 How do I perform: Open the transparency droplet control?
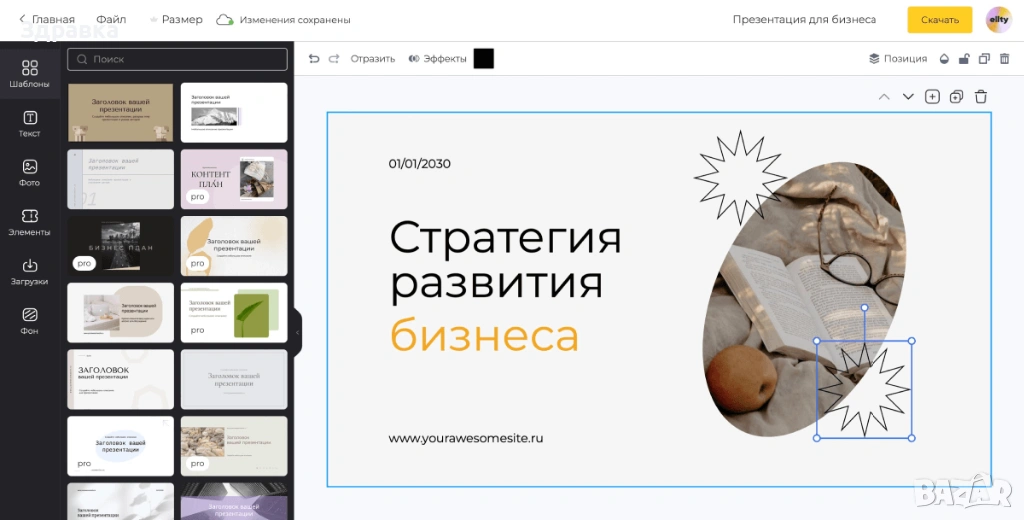942,59
